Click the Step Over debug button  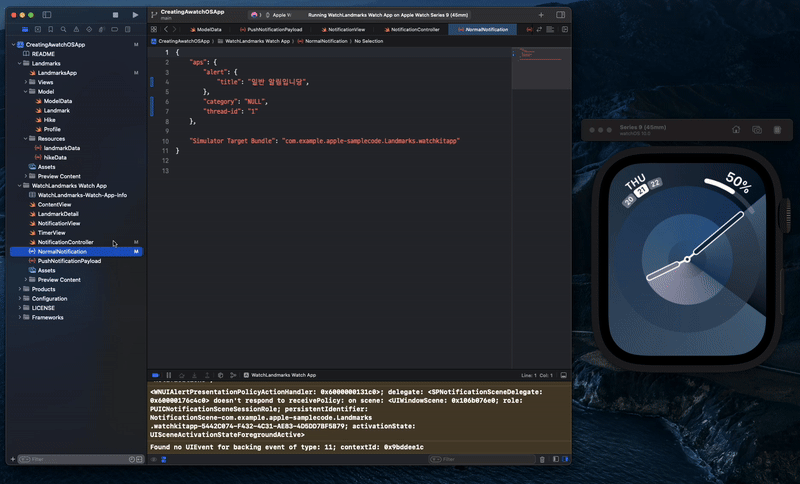[x=182, y=375]
